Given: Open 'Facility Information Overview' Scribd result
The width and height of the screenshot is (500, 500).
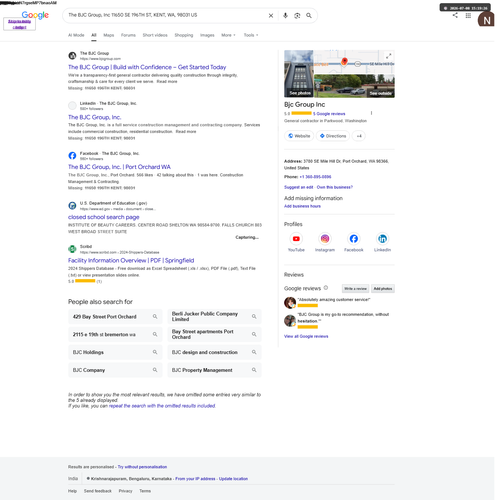Looking at the screenshot, I should 131,260.
